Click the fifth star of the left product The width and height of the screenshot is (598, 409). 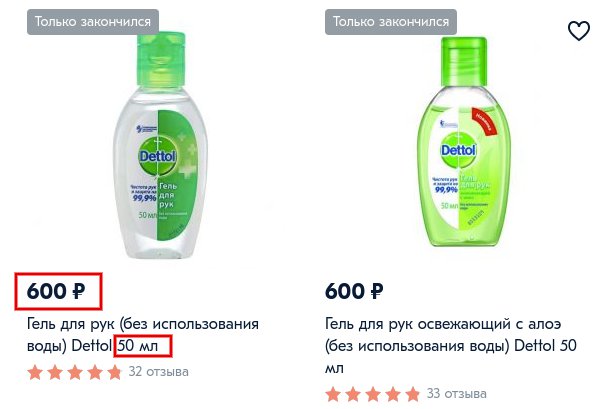[114, 372]
